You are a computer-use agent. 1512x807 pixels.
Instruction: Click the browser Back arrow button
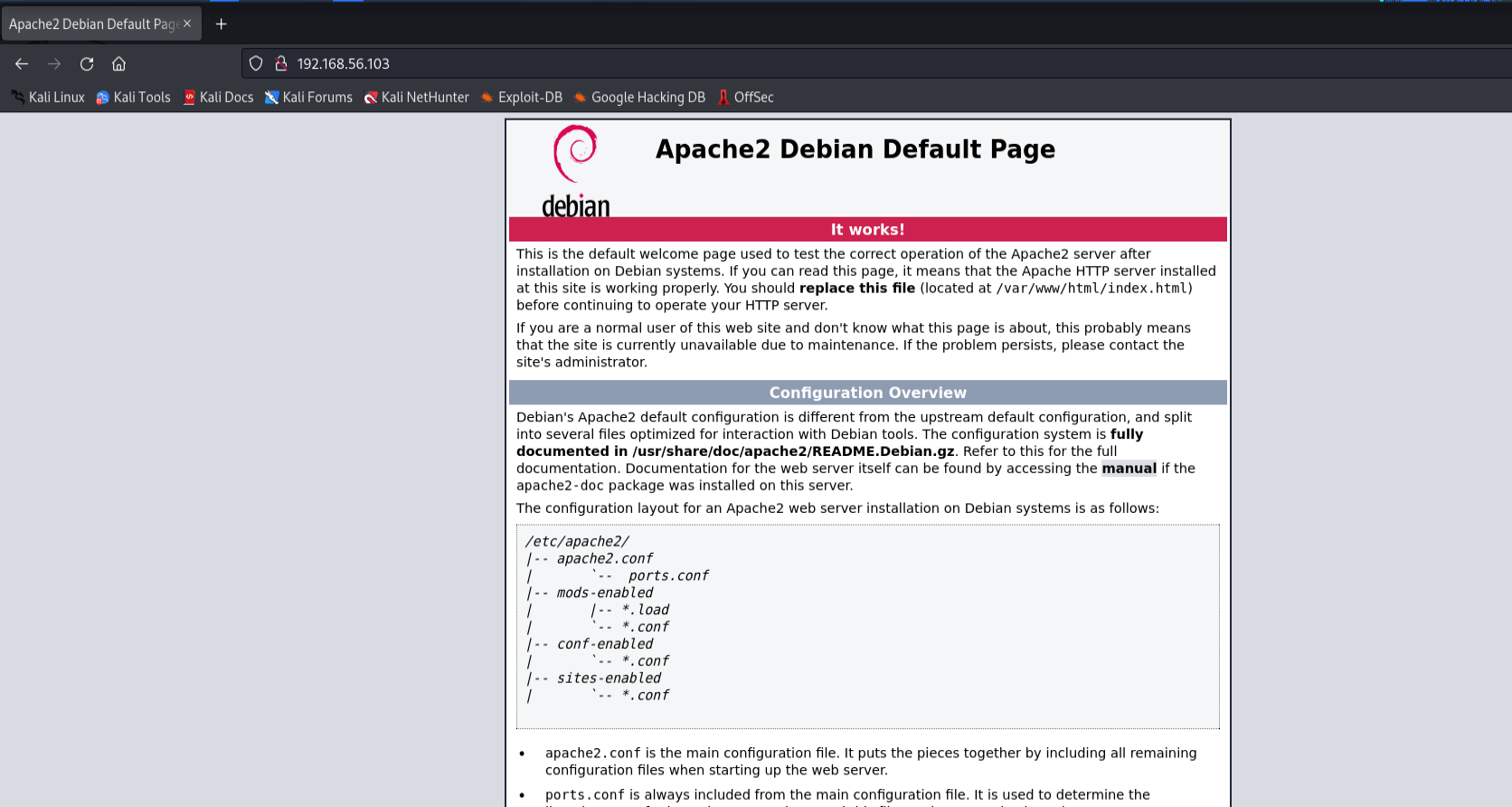point(22,64)
